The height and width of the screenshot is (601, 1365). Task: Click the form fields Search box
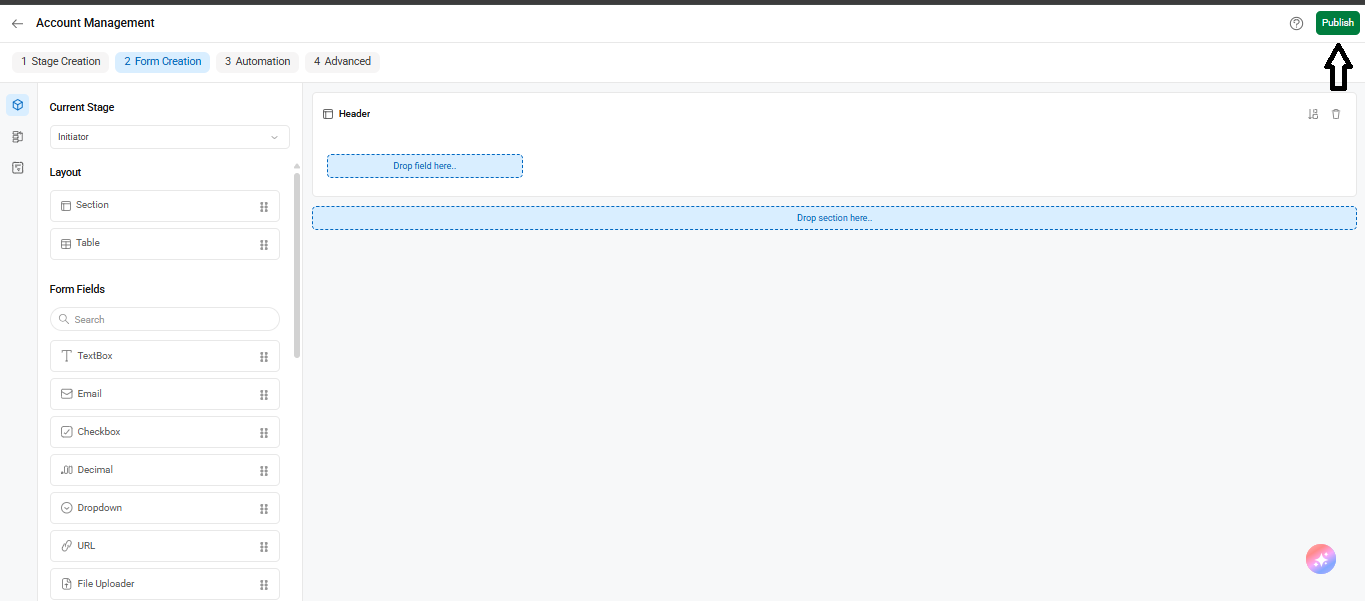165,319
